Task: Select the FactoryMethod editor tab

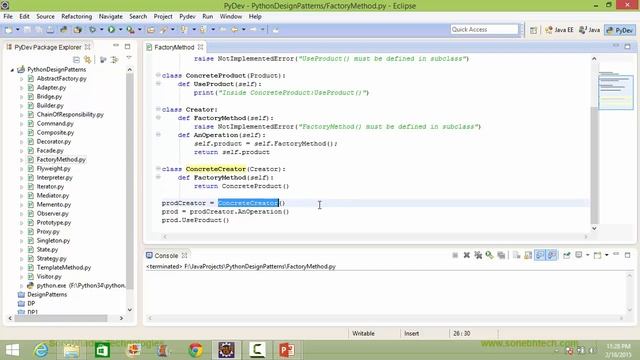Action: (174, 47)
